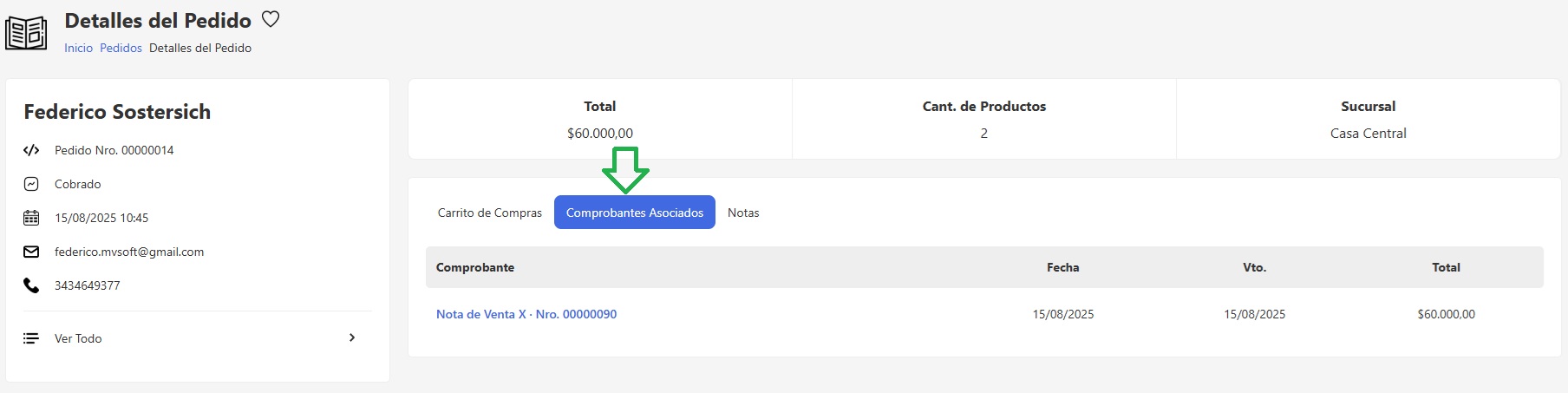Screen dimensions: 1568x393
Task: Expand Ver Todo with the chevron arrow
Action: point(352,337)
